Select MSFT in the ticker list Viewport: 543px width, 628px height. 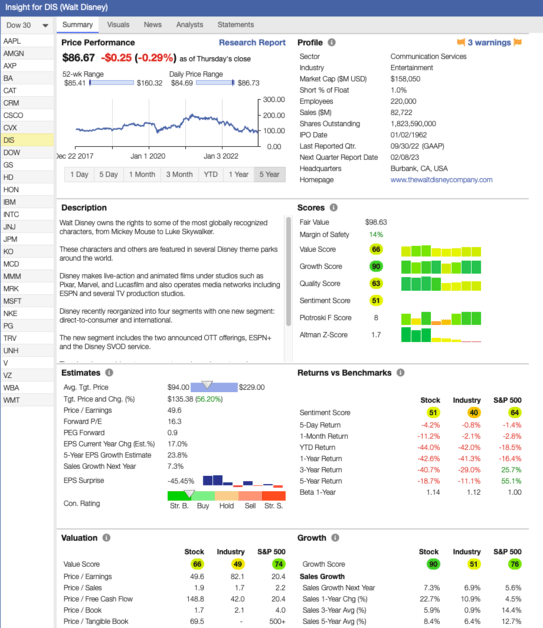(27, 301)
